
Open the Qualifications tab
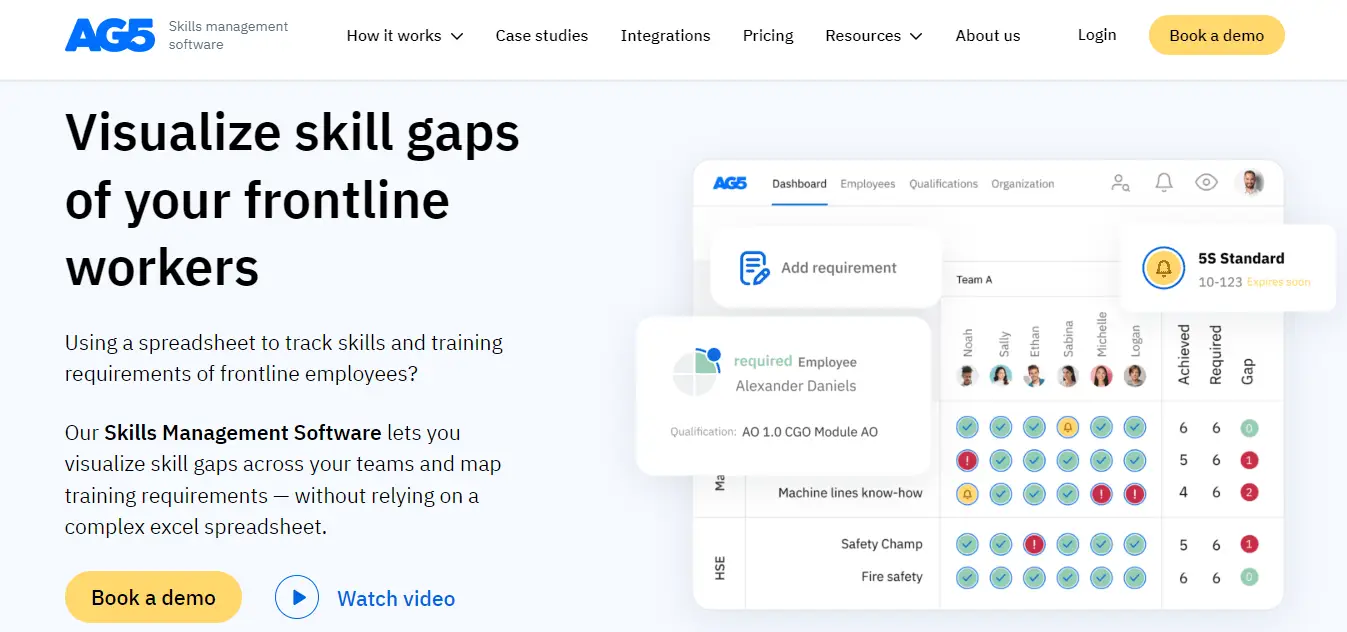[943, 184]
